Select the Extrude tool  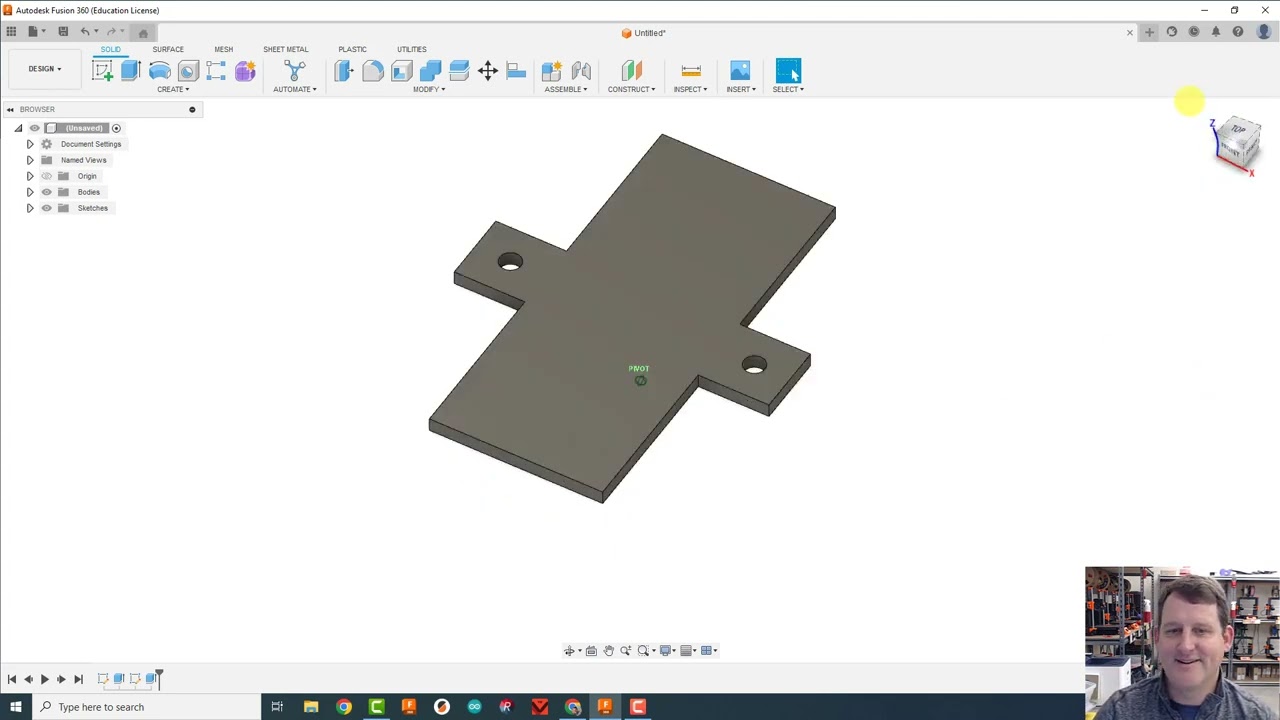point(130,70)
